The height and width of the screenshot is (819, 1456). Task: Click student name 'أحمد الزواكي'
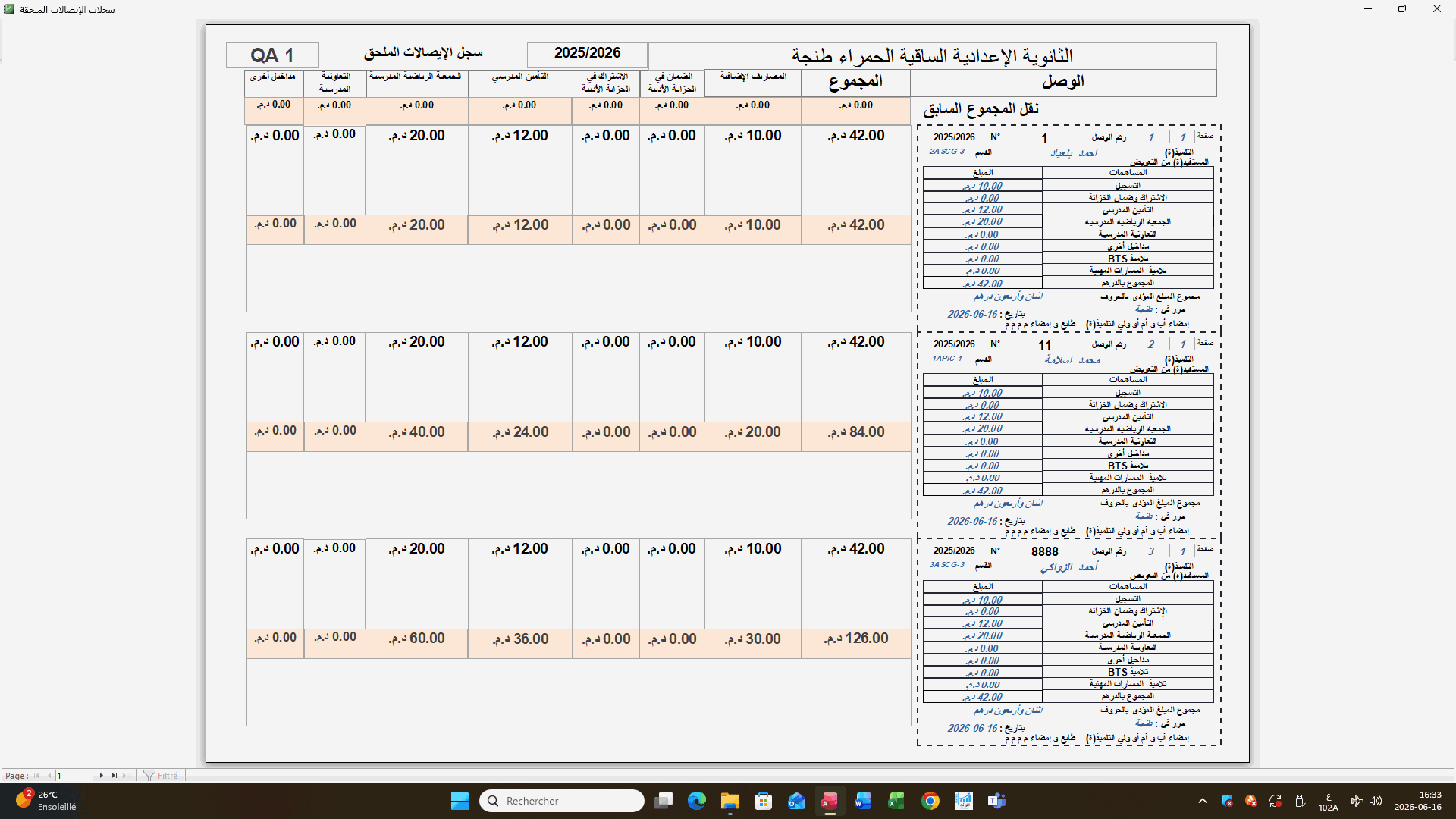pos(1069,567)
